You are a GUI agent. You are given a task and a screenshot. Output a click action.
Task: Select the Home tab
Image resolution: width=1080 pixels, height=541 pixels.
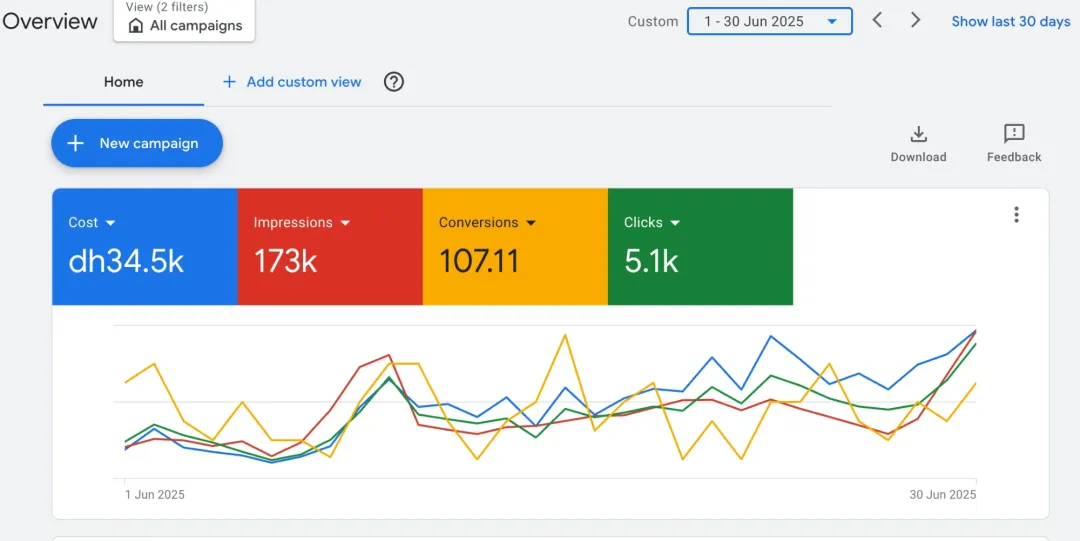click(x=123, y=82)
